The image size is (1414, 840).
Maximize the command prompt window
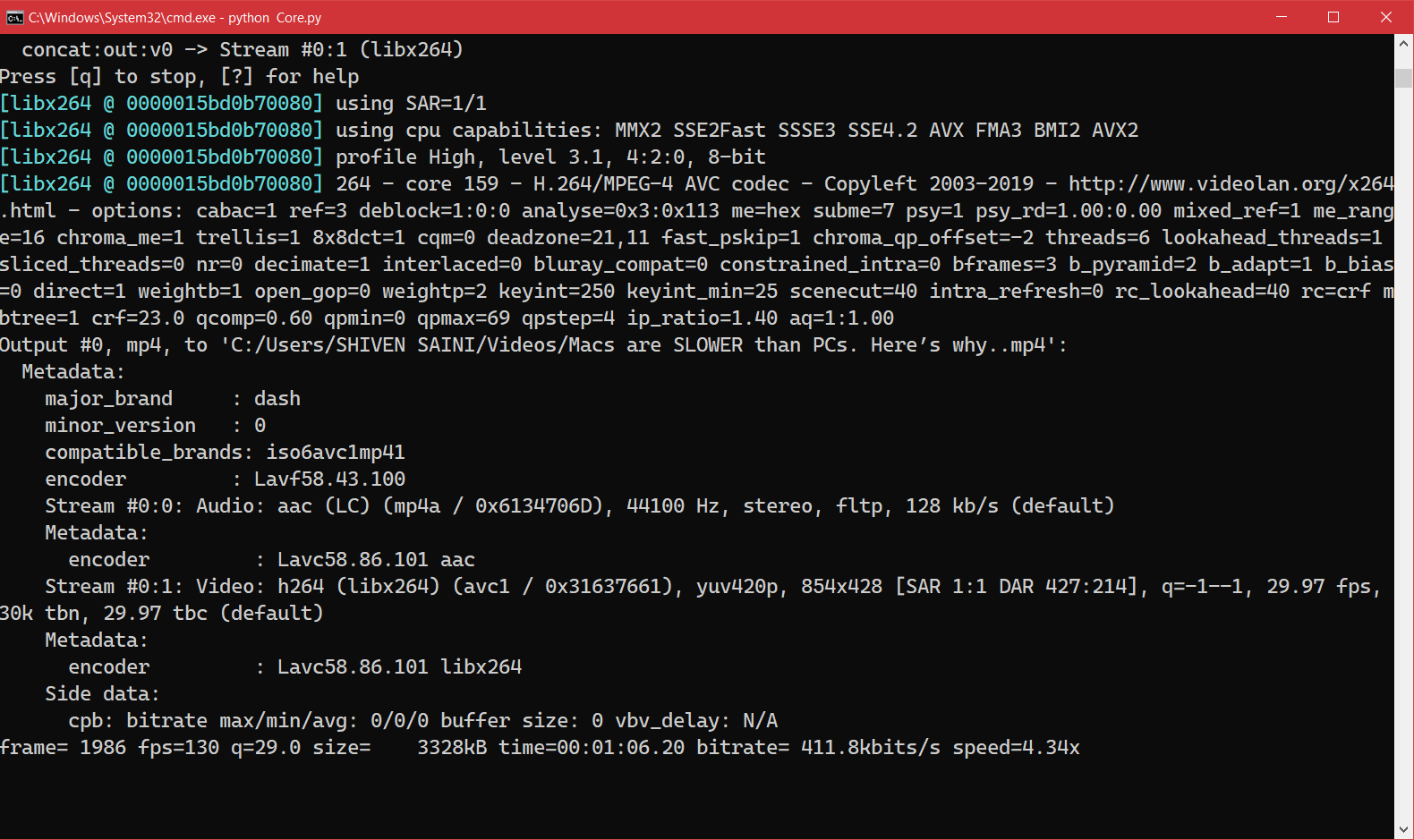pos(1333,17)
